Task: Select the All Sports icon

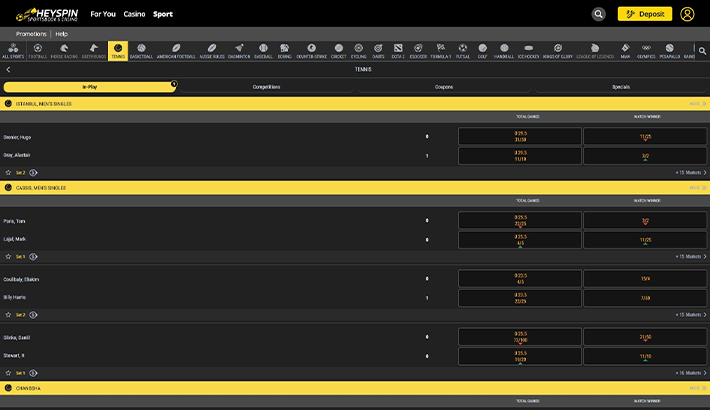Action: pyautogui.click(x=13, y=50)
